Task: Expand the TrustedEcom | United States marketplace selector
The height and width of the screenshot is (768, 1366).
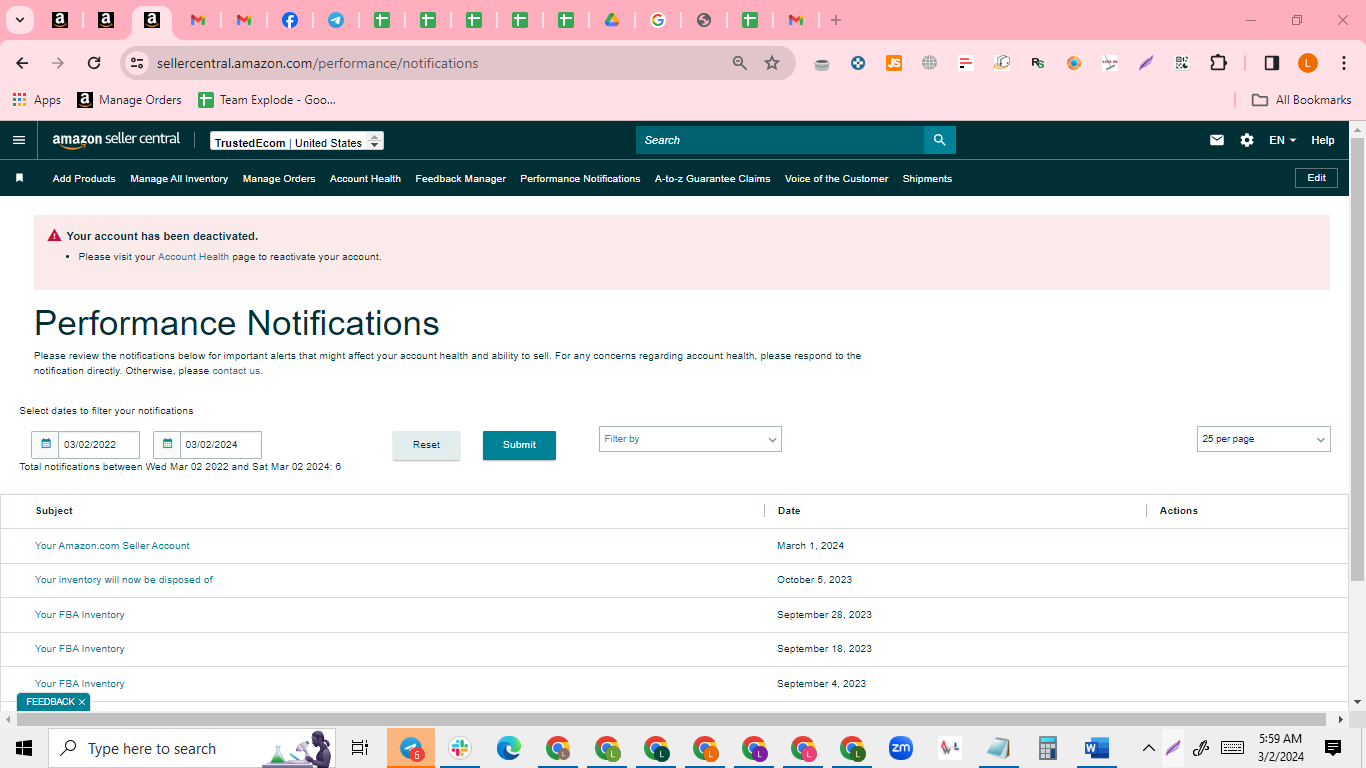Action: [x=297, y=141]
